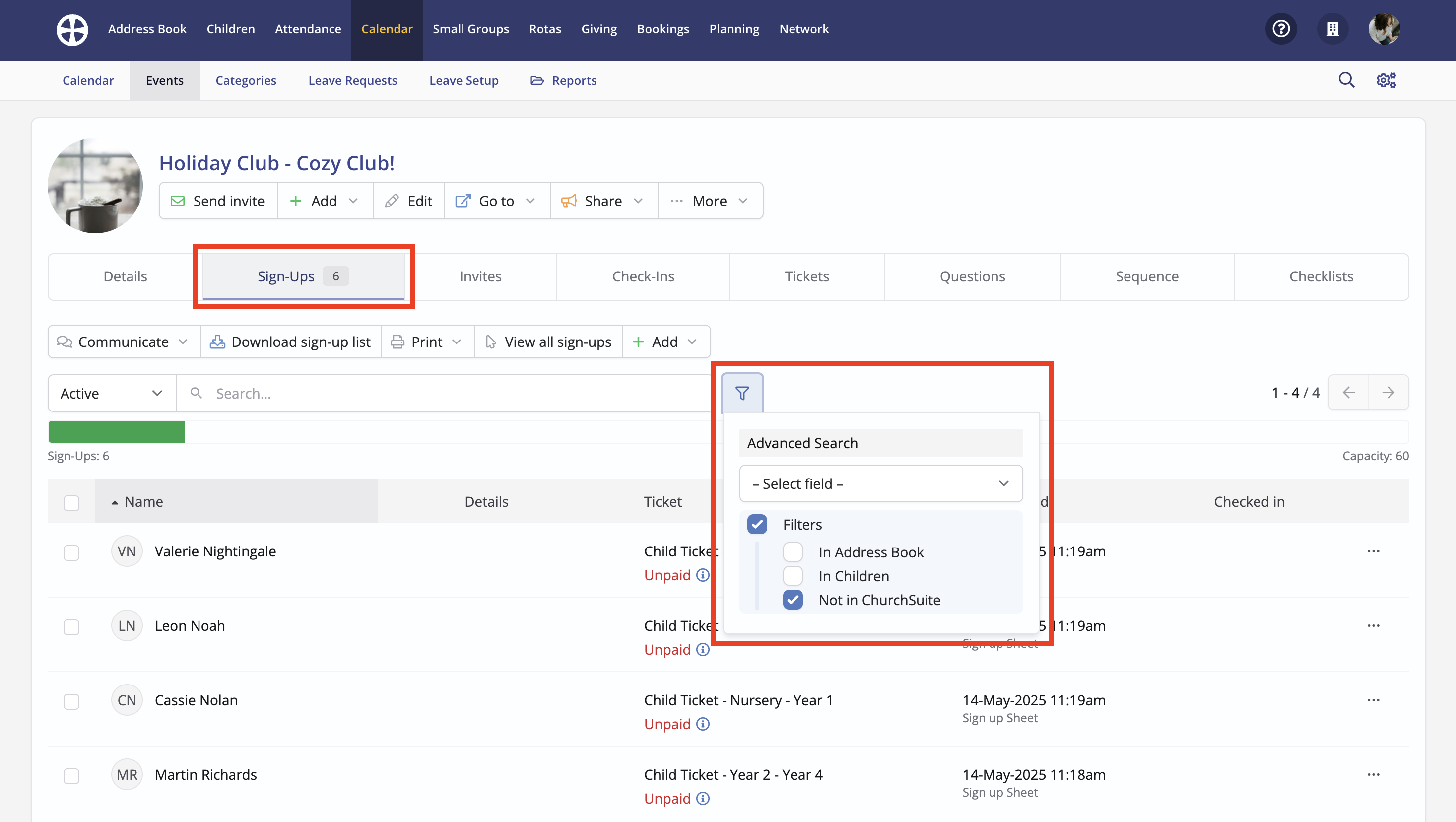Expand the Communicate dropdown
Image resolution: width=1456 pixels, height=822 pixels.
pyautogui.click(x=125, y=342)
